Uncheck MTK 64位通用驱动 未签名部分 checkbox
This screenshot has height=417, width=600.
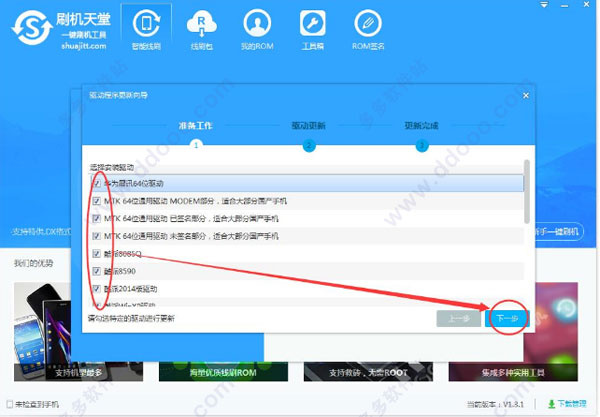pyautogui.click(x=96, y=236)
